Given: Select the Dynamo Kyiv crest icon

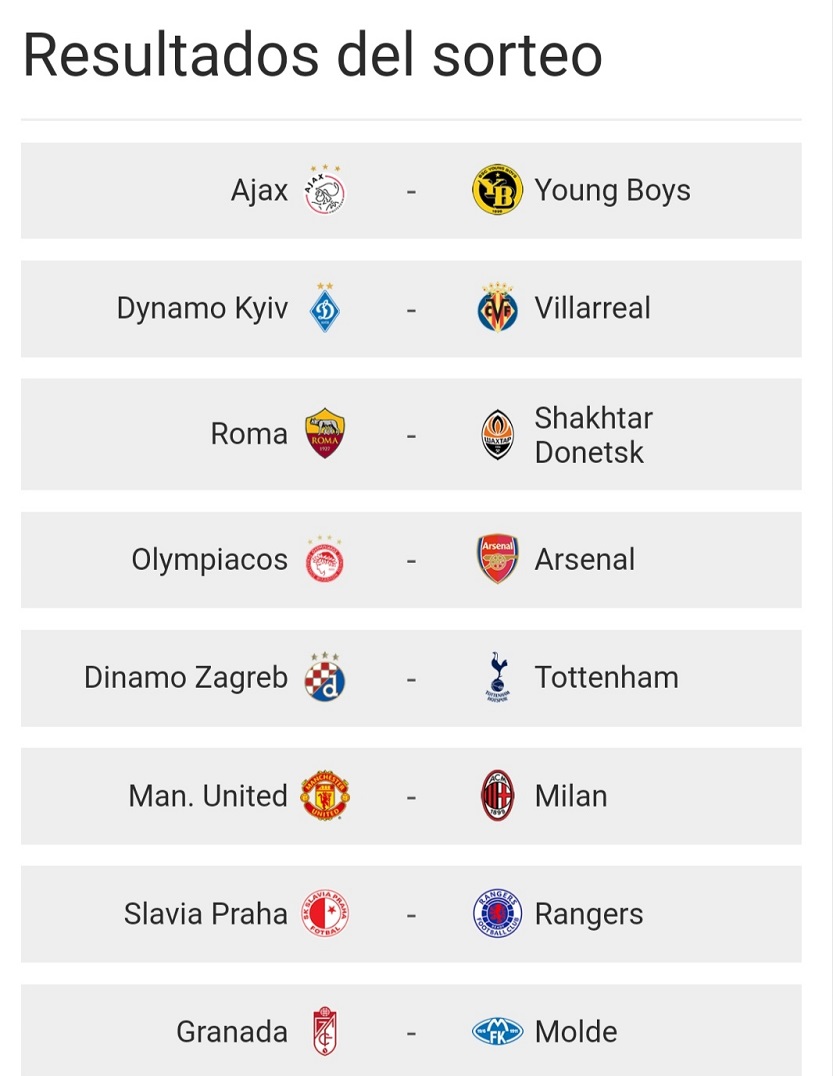Looking at the screenshot, I should [x=325, y=308].
